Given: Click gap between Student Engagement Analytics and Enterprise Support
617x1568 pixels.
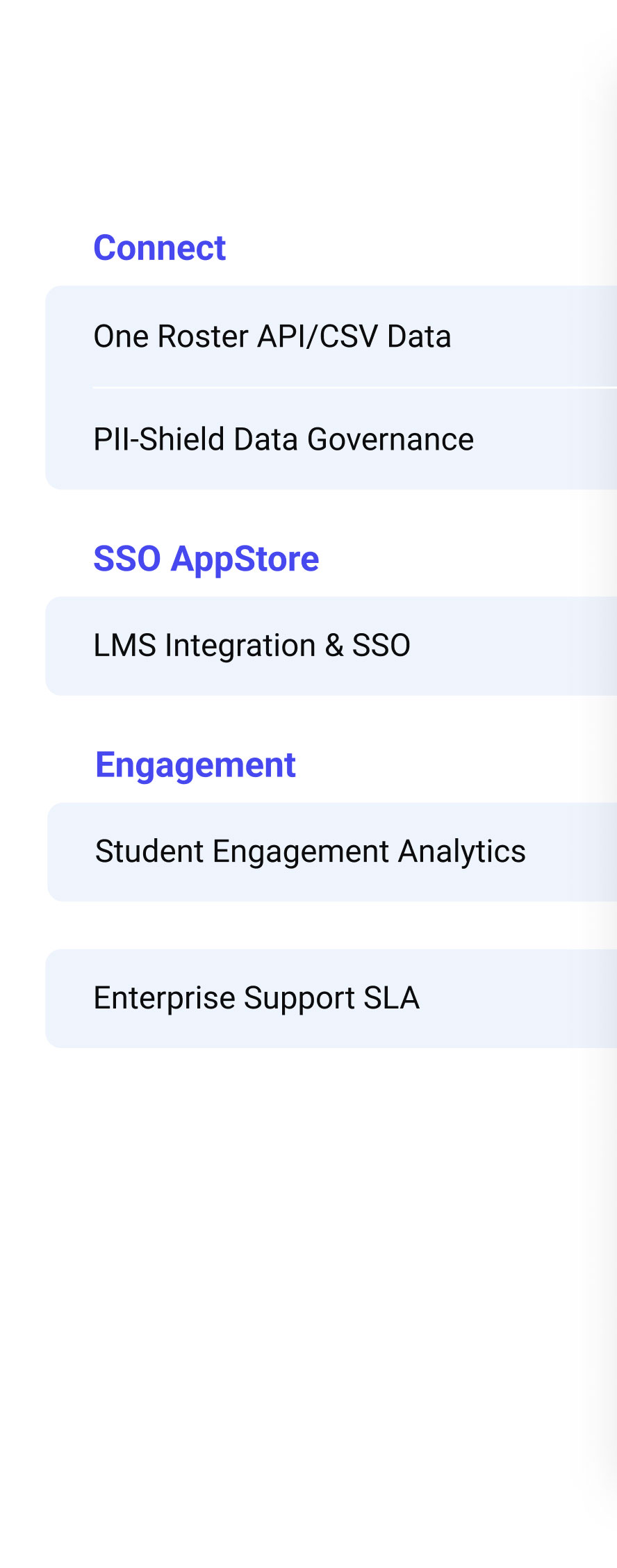Looking at the screenshot, I should point(306,925).
